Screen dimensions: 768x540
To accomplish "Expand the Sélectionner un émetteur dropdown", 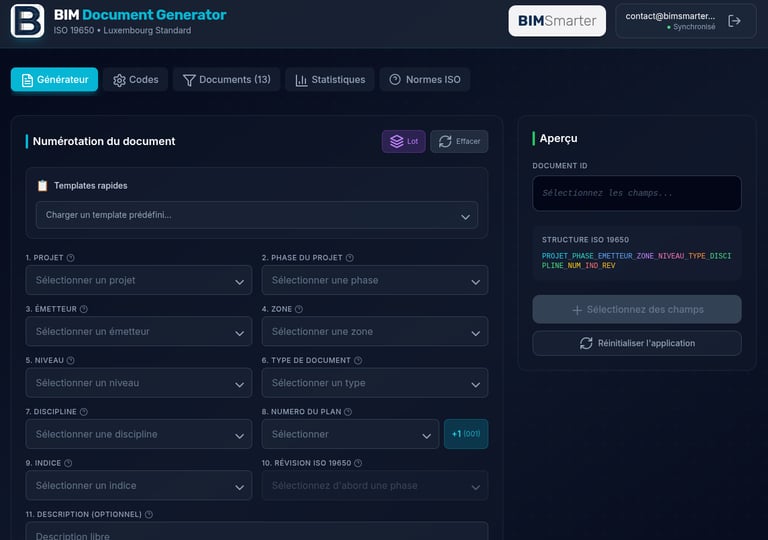I will tap(139, 332).
